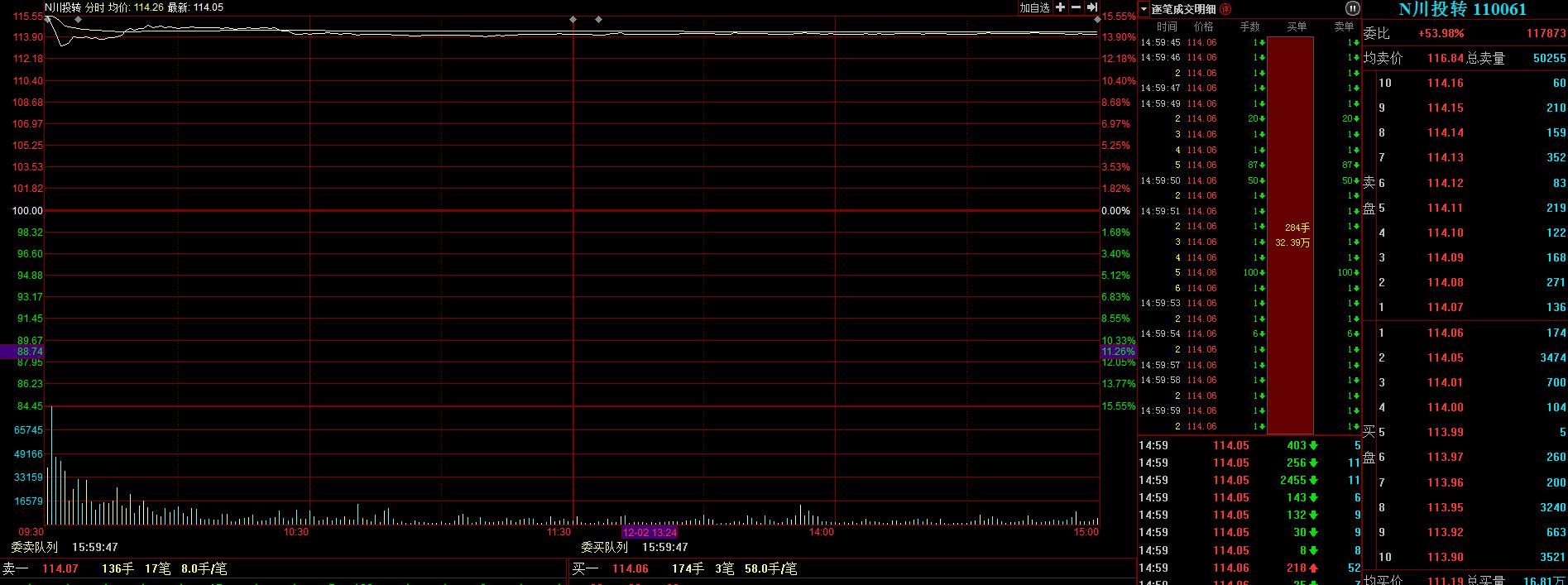Screen dimensions: 1568x585
Task: Jump to latest with arrow-to-bar icon
Action: (1092, 7)
